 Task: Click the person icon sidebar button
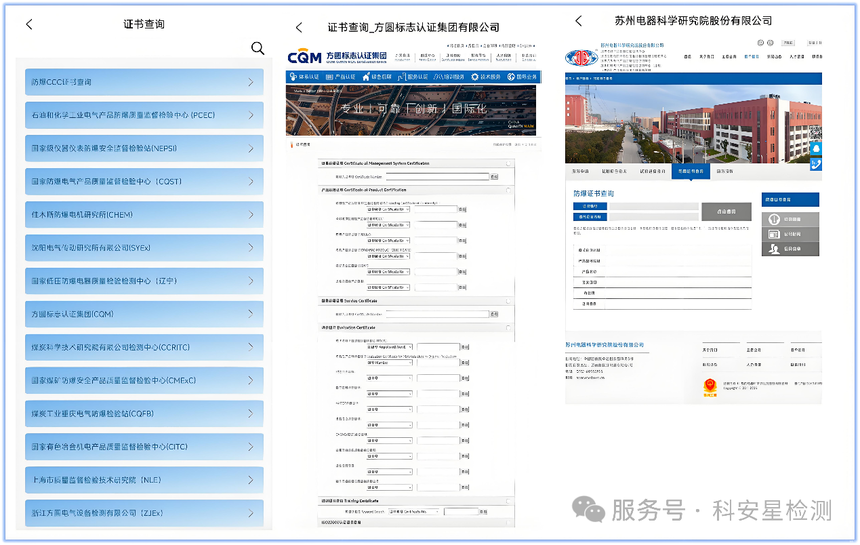[790, 249]
